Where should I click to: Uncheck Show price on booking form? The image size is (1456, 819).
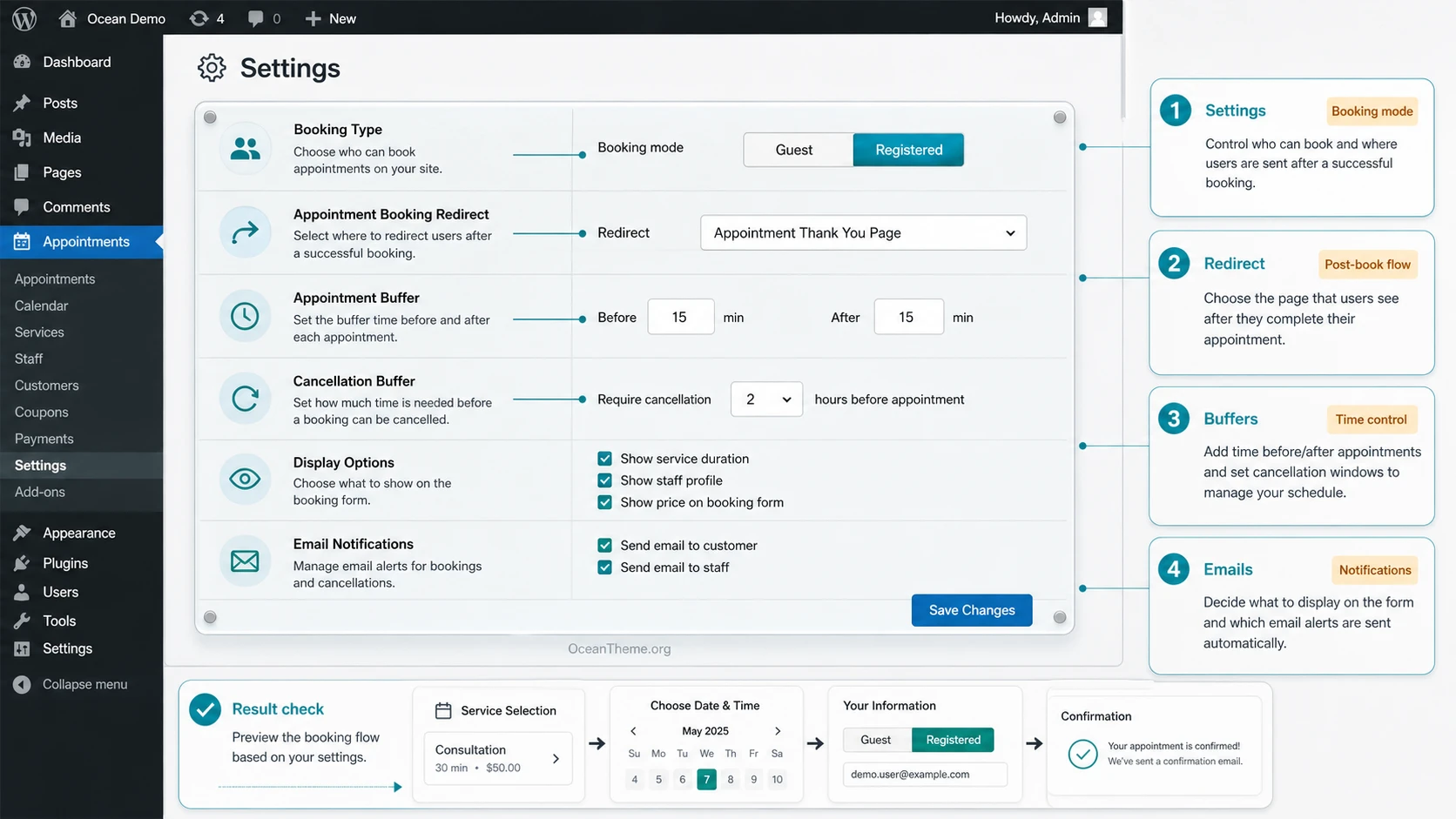pyautogui.click(x=604, y=502)
